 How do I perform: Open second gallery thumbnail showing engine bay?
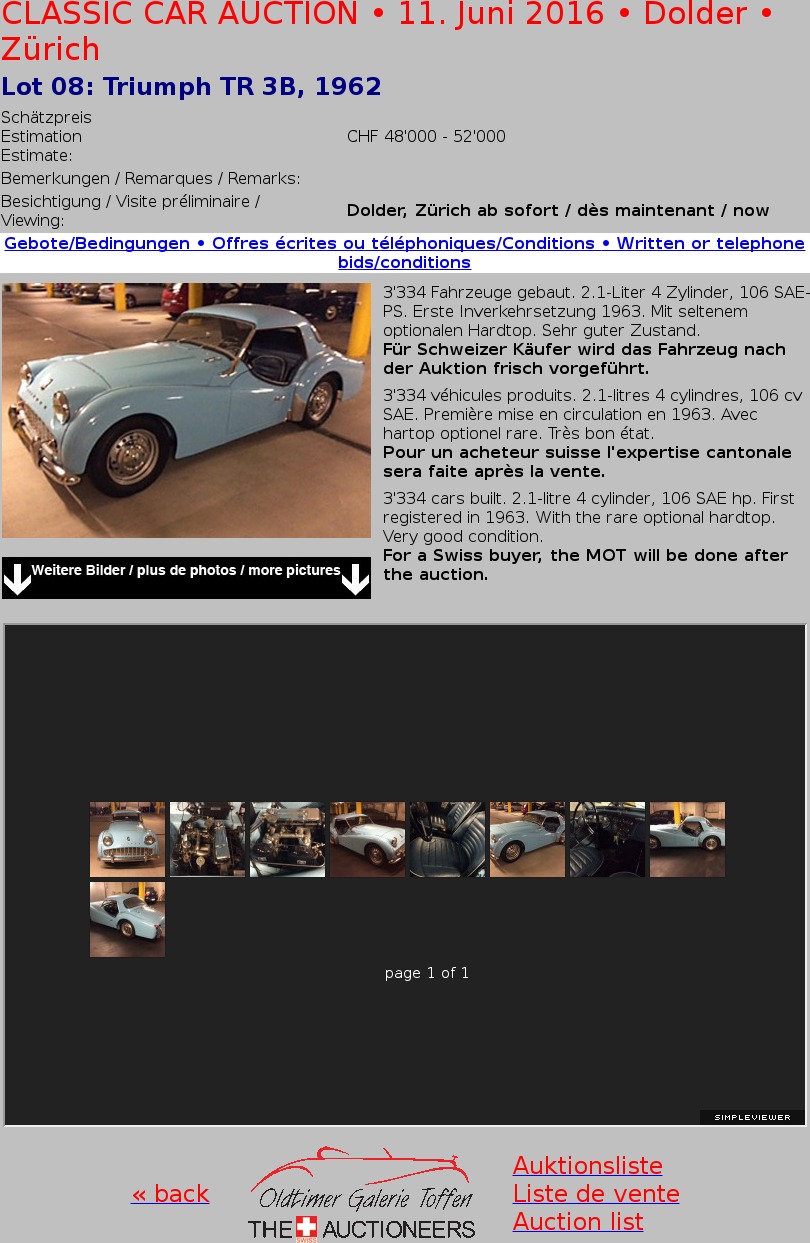[207, 839]
